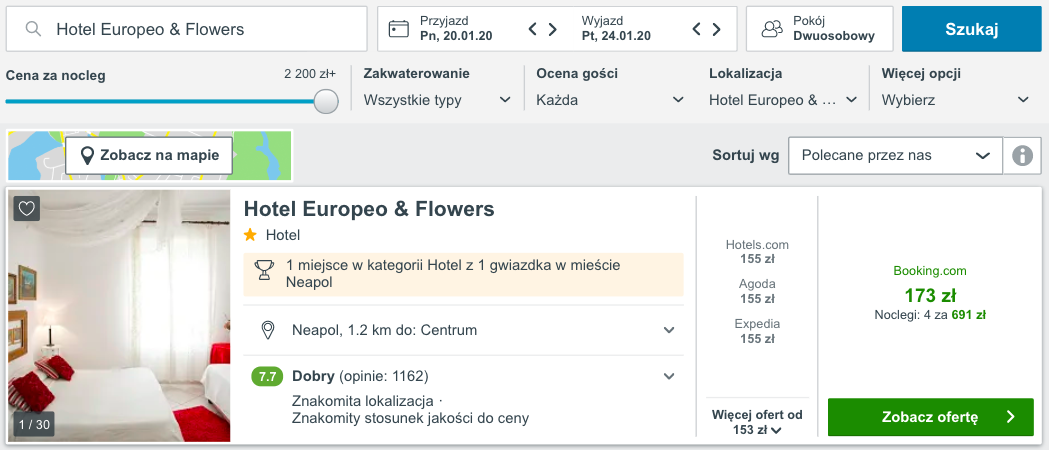1049x450 pixels.
Task: Open the Zakwaterowanie type dropdown
Action: (x=438, y=100)
